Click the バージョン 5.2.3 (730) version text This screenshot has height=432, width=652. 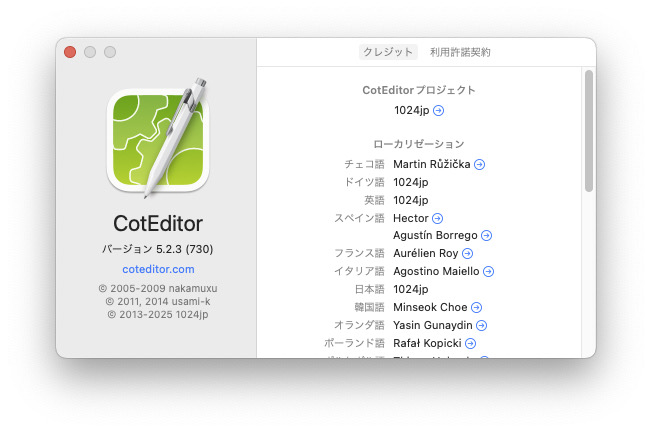(x=158, y=248)
